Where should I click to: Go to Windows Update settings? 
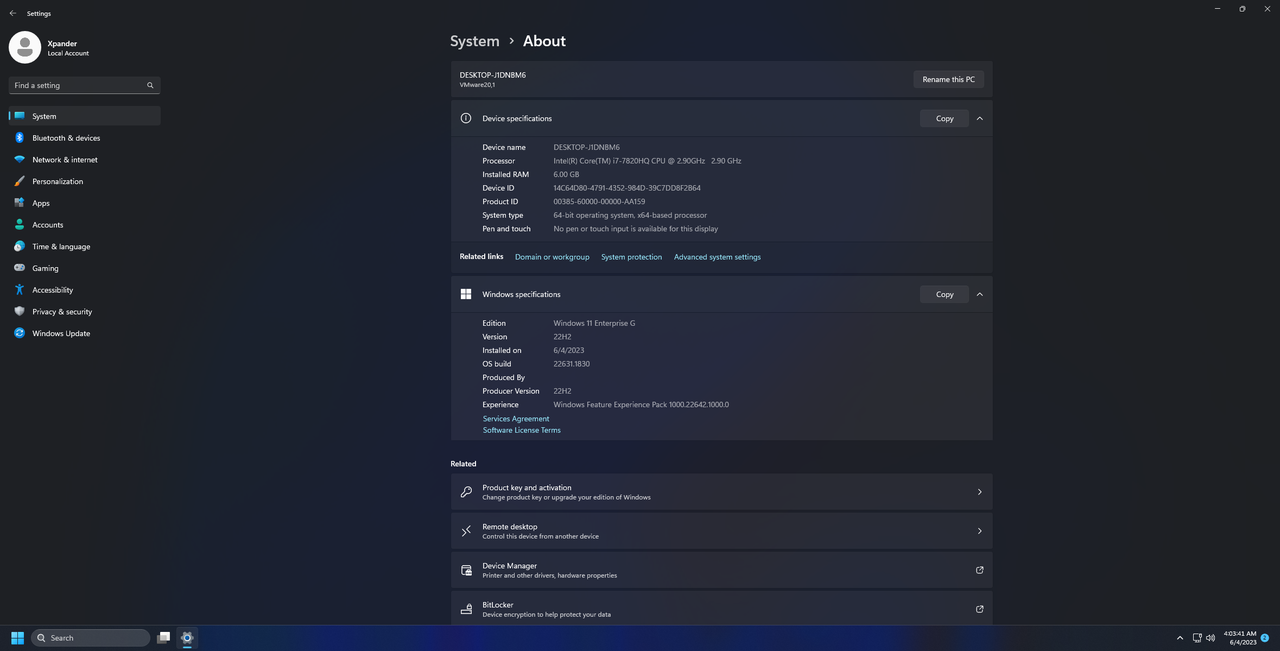point(84,333)
